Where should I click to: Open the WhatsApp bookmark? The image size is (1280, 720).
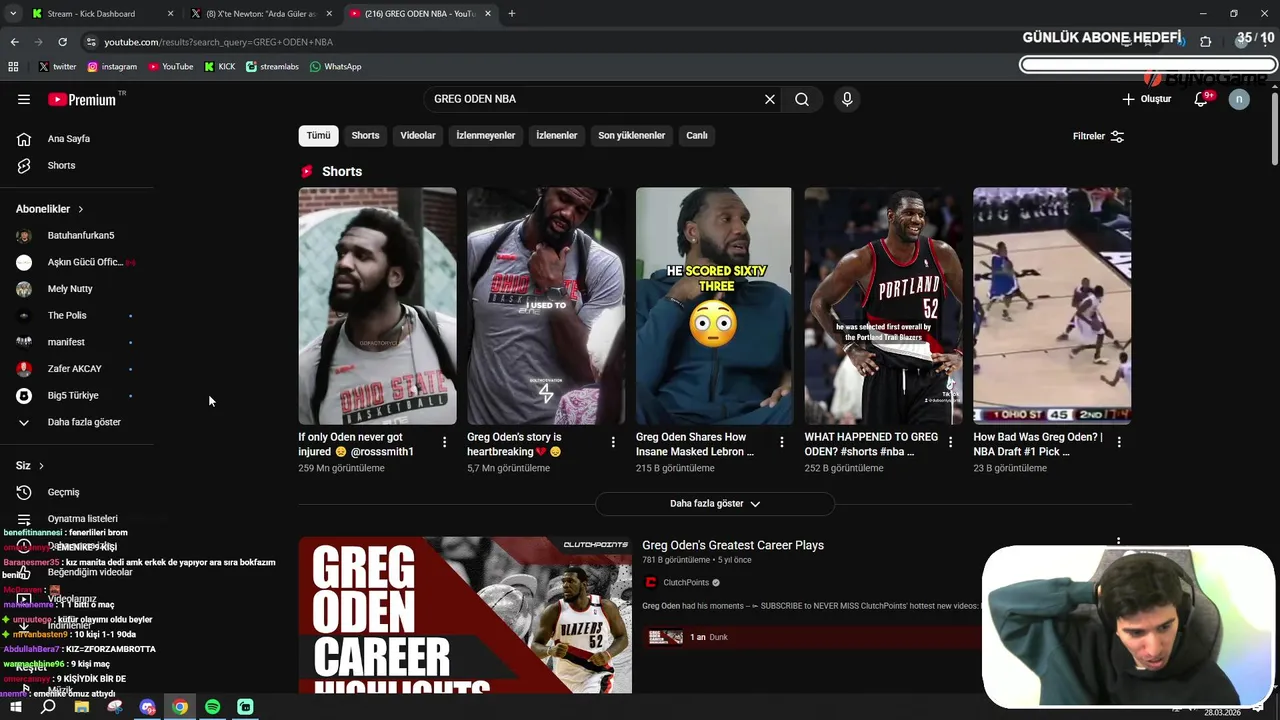(335, 67)
